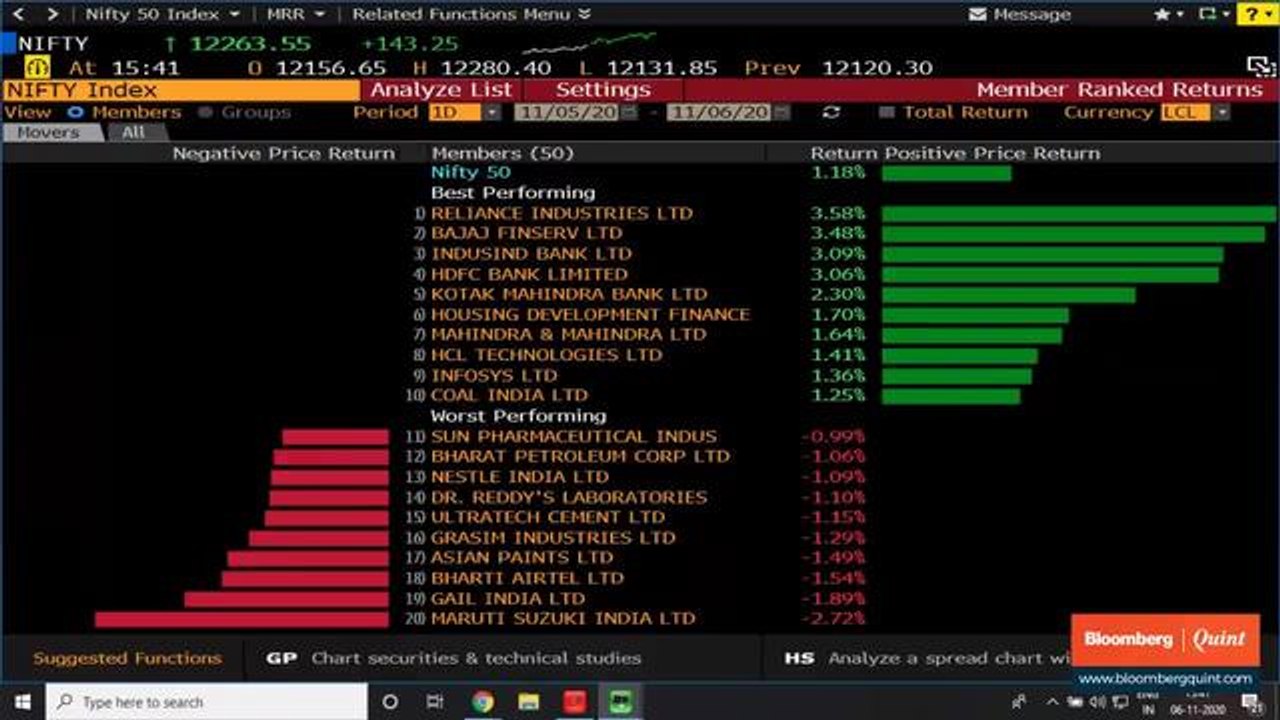The width and height of the screenshot is (1280, 720).
Task: Select BAJAJ FINSERV LTD row
Action: pyautogui.click(x=526, y=233)
